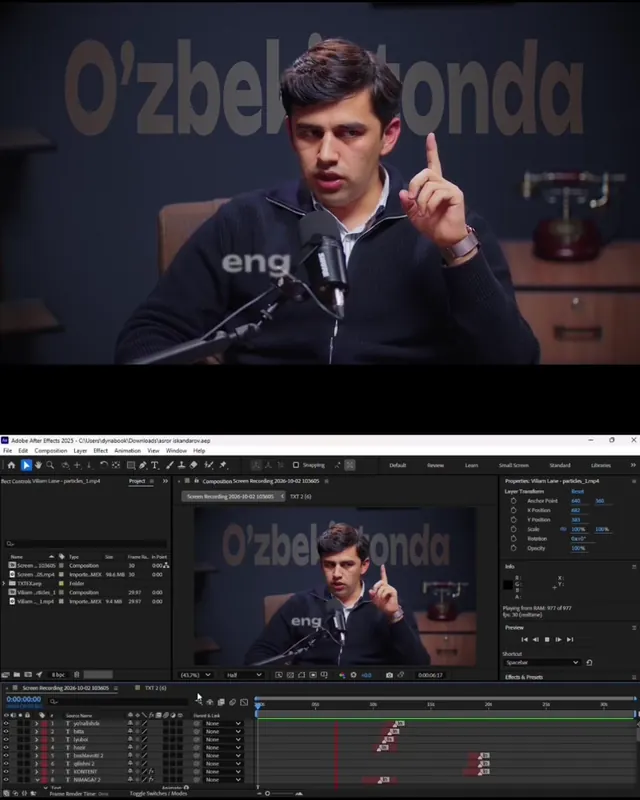Open parent None dropdown for KONTENT layer
Image resolution: width=640 pixels, height=800 pixels.
(x=223, y=771)
